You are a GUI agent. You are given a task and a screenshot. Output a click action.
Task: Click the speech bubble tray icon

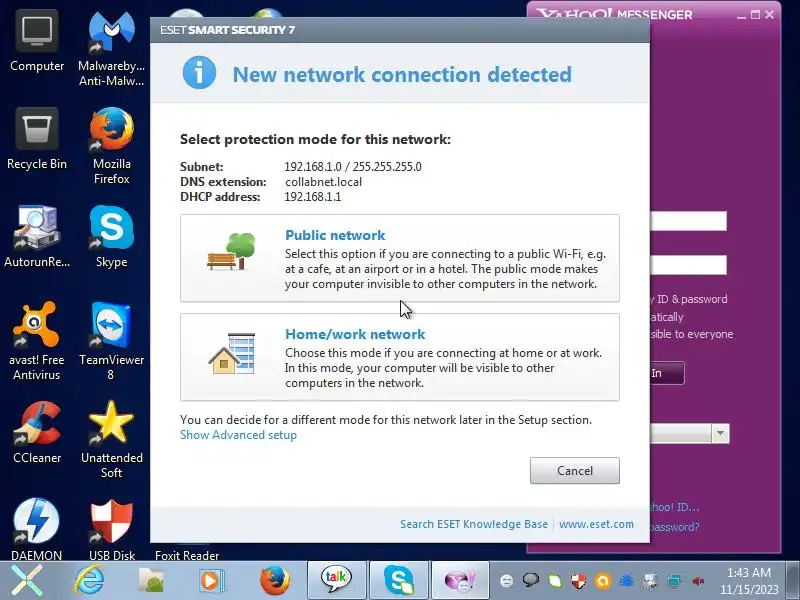coord(531,580)
